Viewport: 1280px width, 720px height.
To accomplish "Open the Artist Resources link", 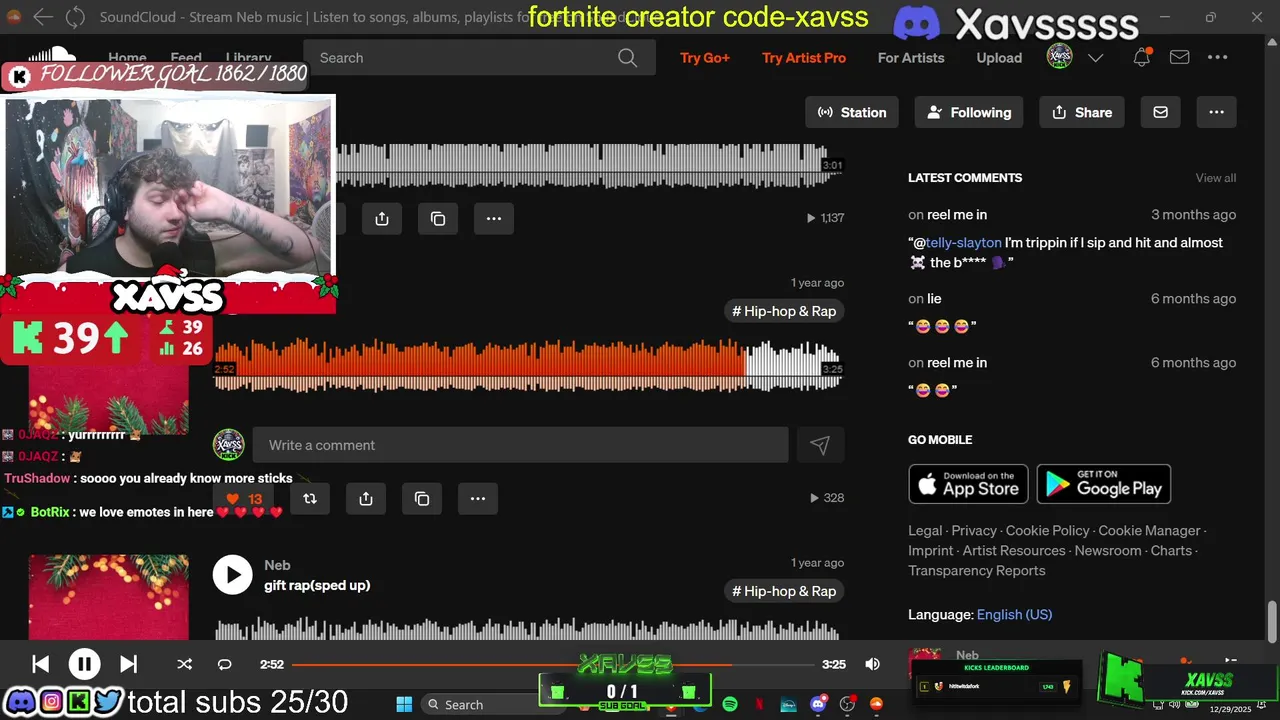I will (x=1013, y=551).
